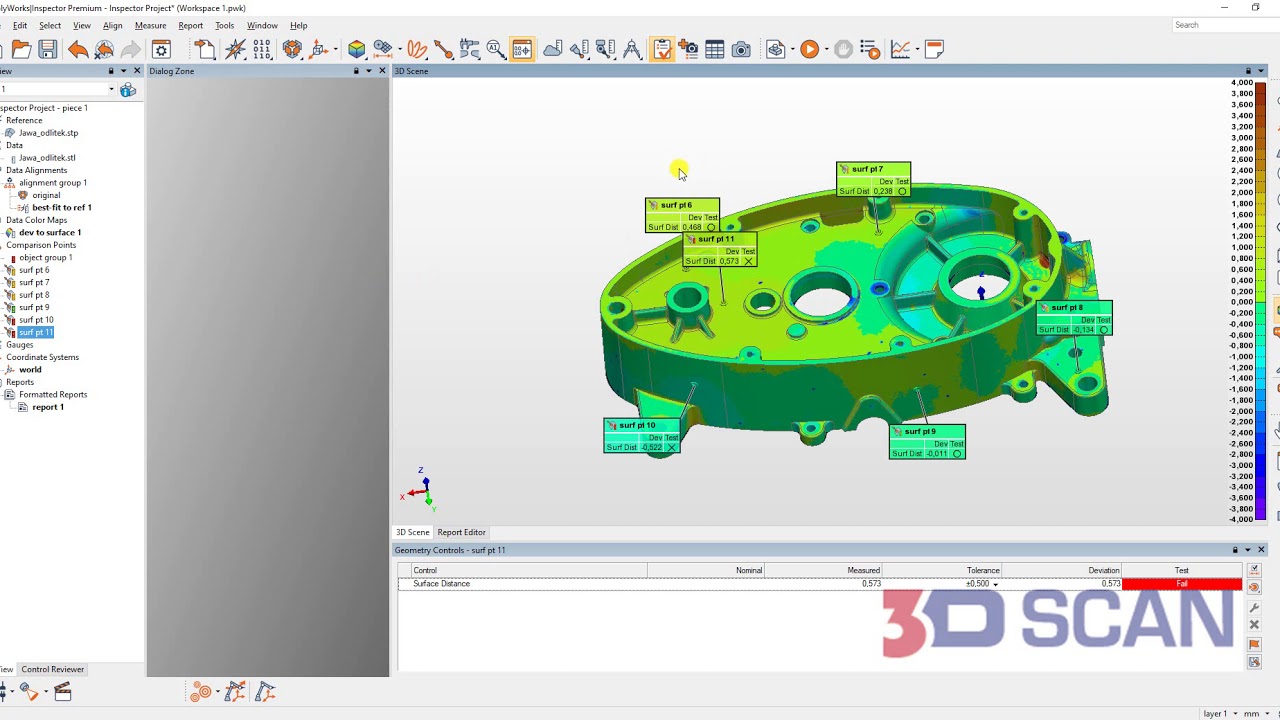Screen dimensions: 1280x720
Task: Open the piece selector combo box above the tree
Action: (x=55, y=89)
